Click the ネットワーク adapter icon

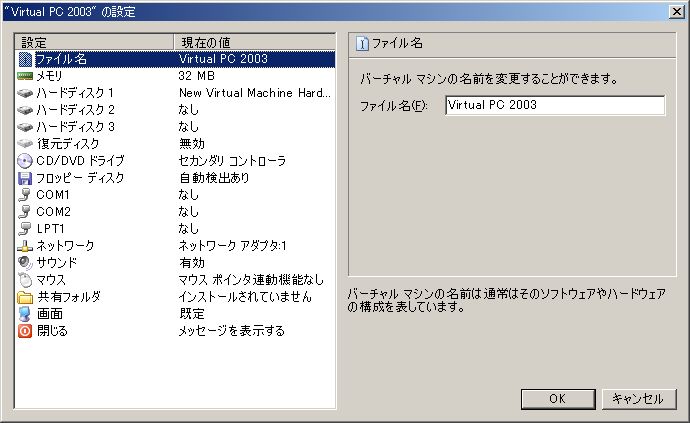(26, 246)
